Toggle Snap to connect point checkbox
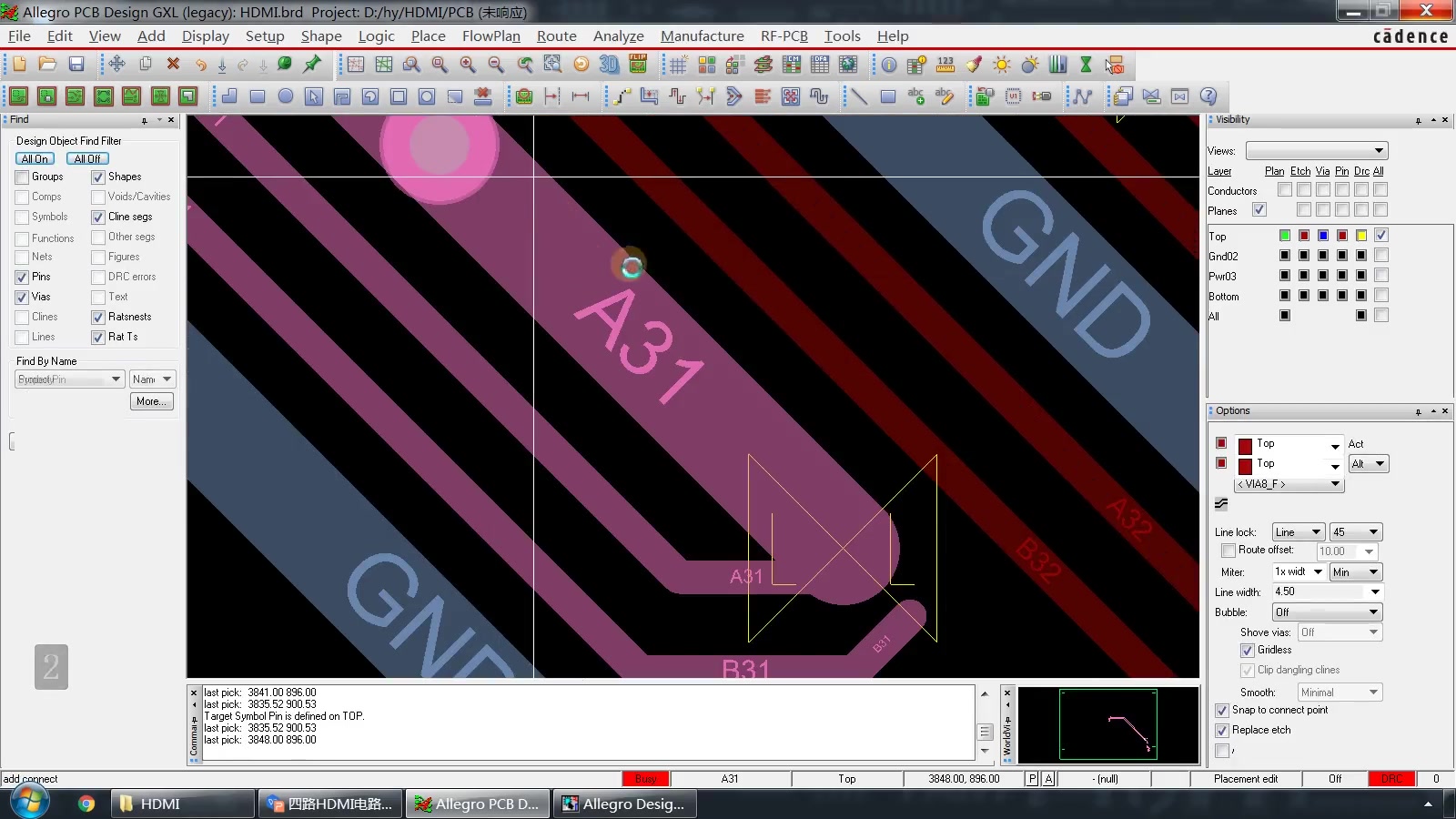The width and height of the screenshot is (1456, 819). pyautogui.click(x=1222, y=711)
